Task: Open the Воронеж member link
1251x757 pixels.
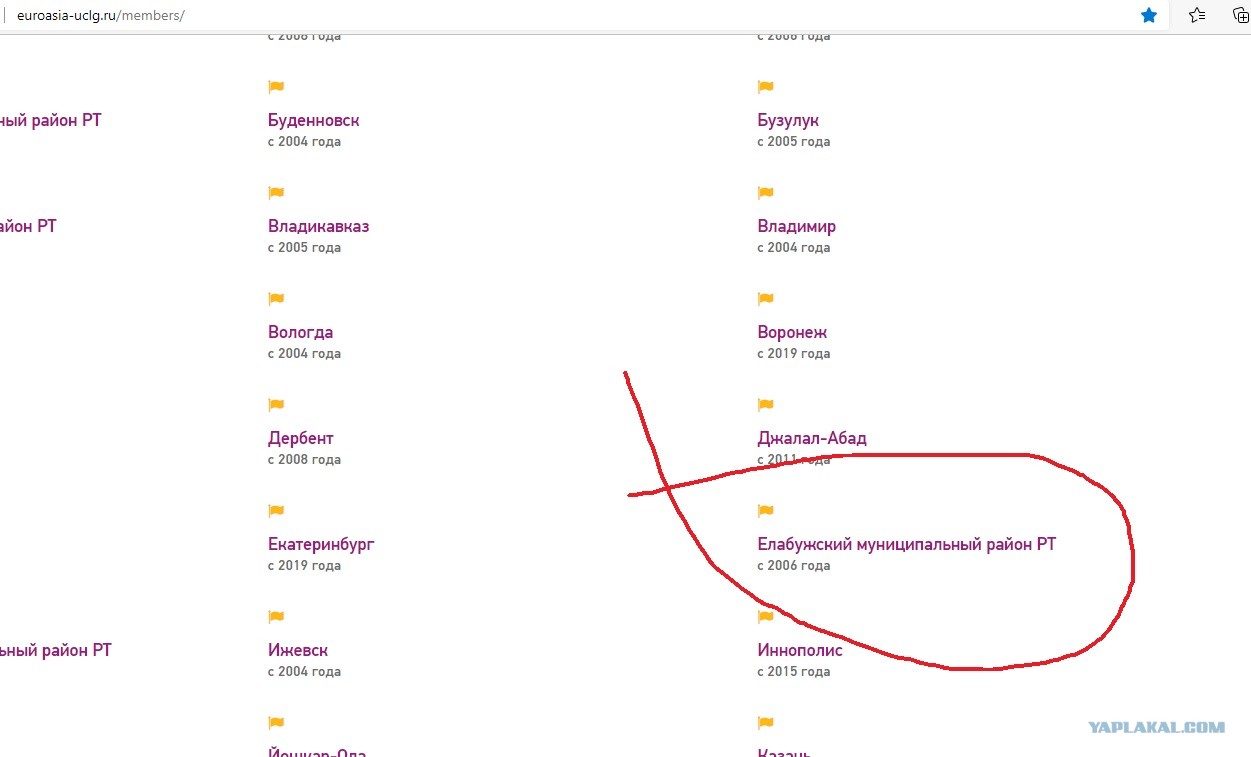Action: (792, 333)
